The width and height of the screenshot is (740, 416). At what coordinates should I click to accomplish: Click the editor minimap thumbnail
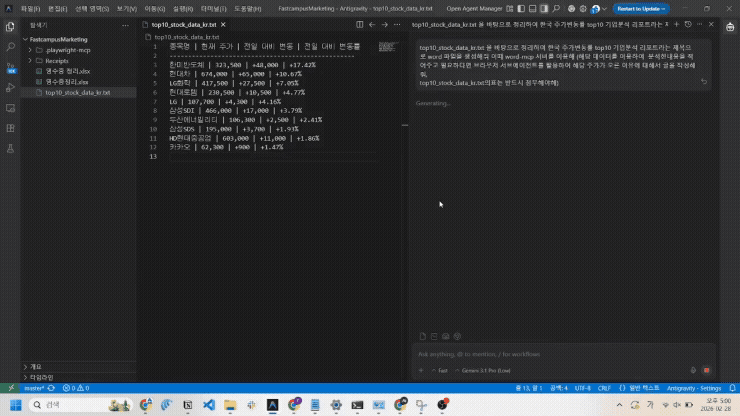click(x=387, y=46)
